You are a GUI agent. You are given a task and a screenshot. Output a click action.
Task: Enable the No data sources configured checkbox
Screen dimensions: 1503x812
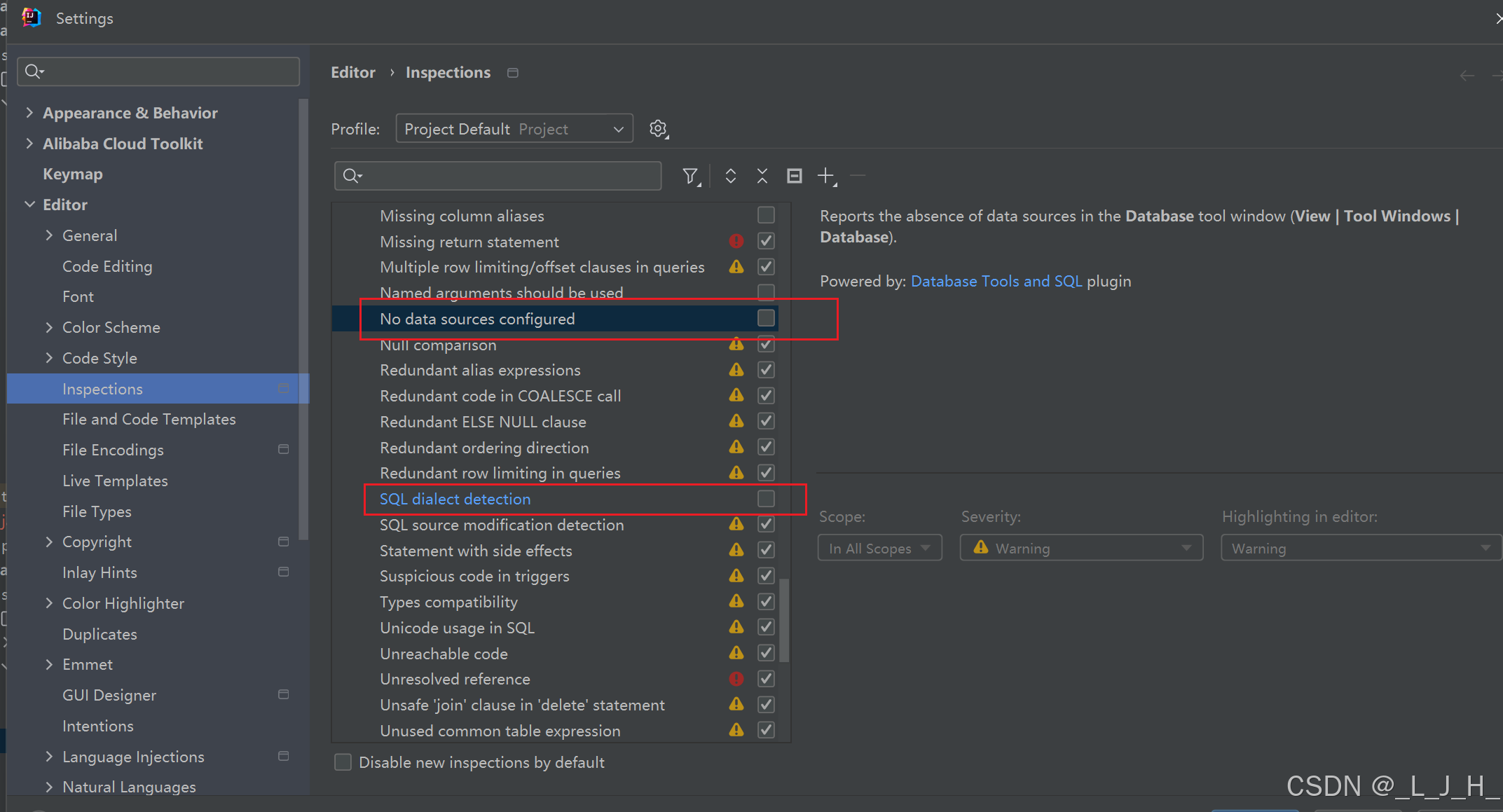point(766,318)
